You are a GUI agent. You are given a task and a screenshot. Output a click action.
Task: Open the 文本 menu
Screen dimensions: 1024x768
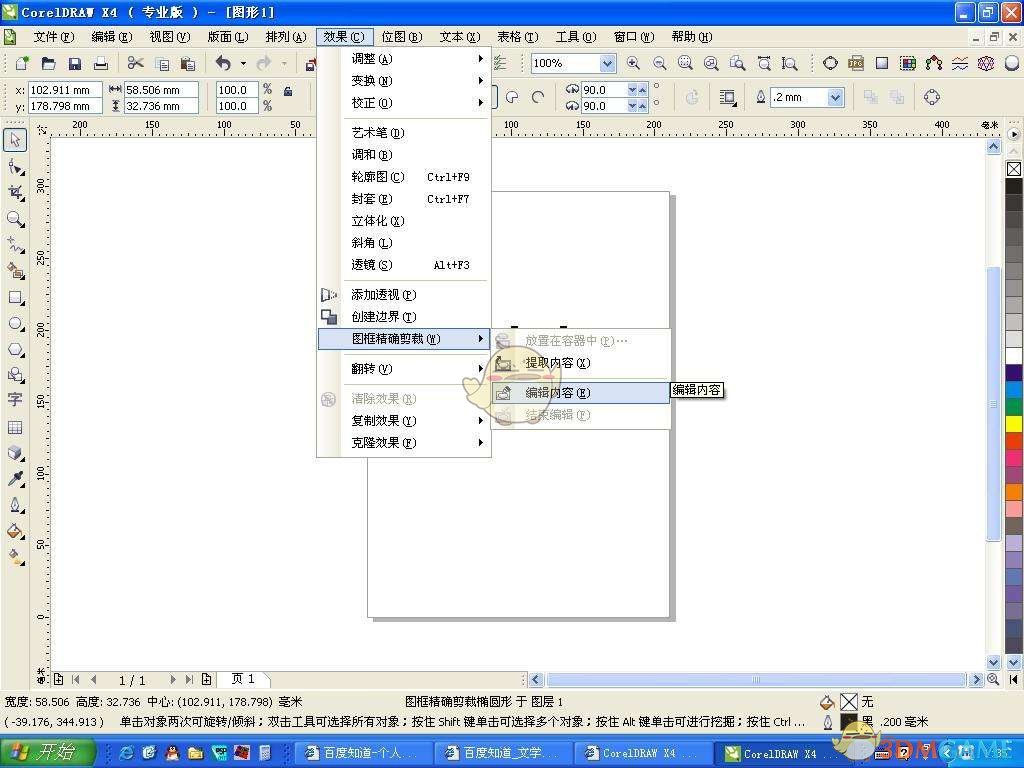(458, 37)
